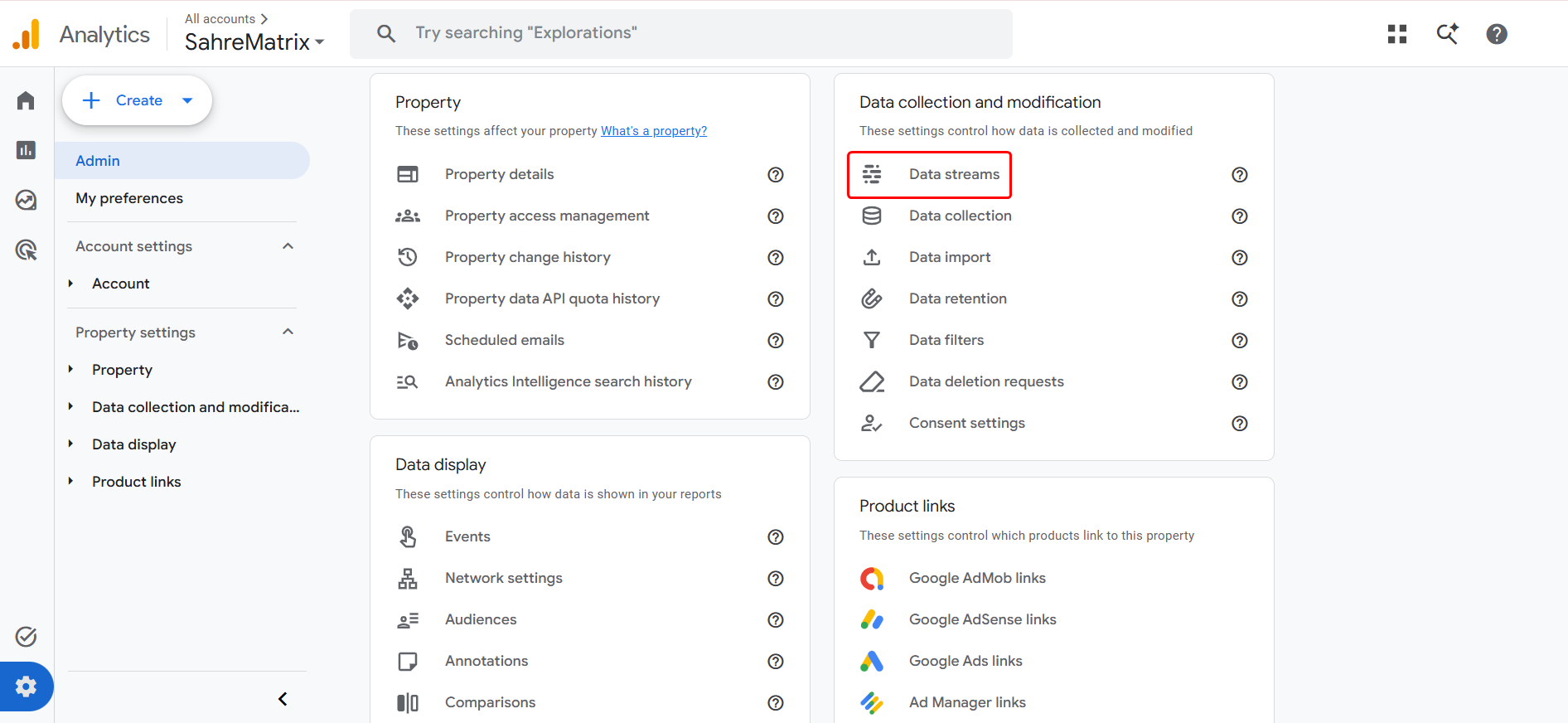Click help icon beside Property access management

coord(776,216)
